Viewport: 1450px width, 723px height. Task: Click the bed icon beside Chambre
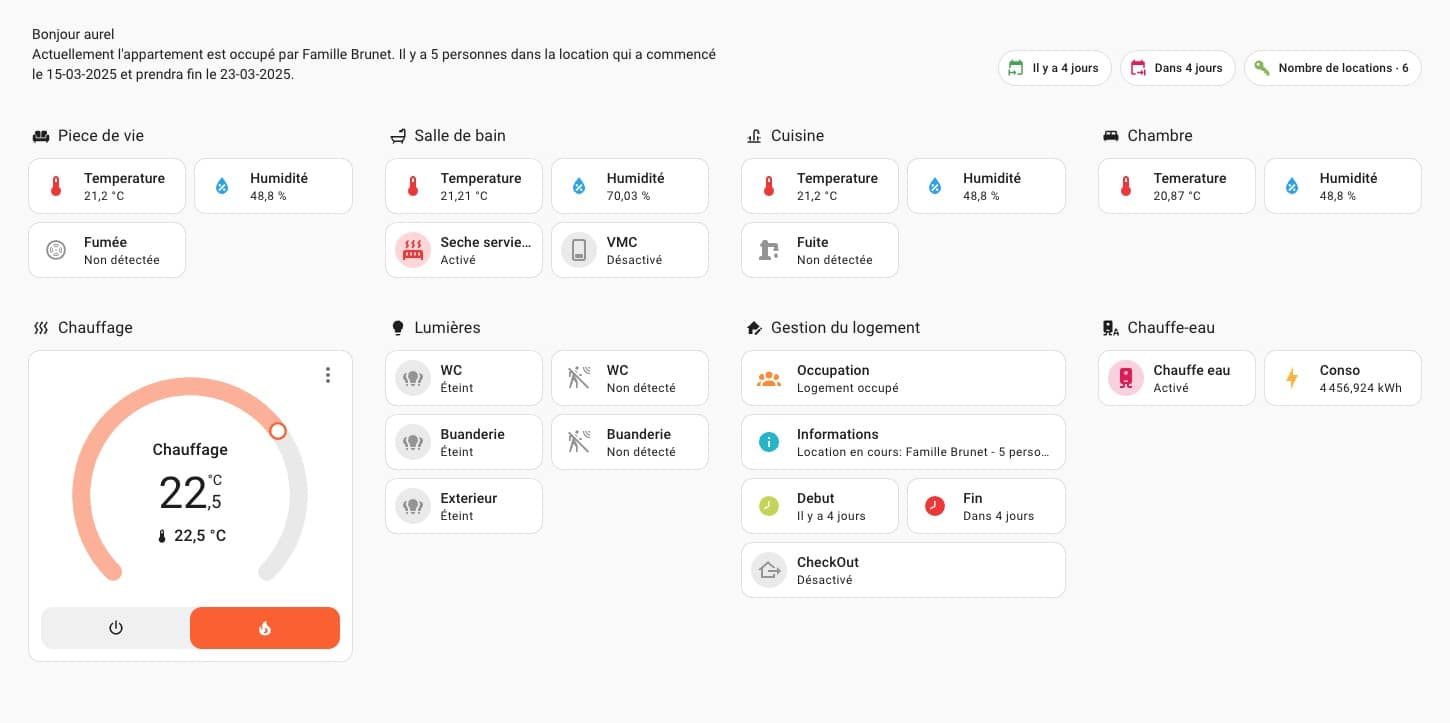tap(1110, 136)
